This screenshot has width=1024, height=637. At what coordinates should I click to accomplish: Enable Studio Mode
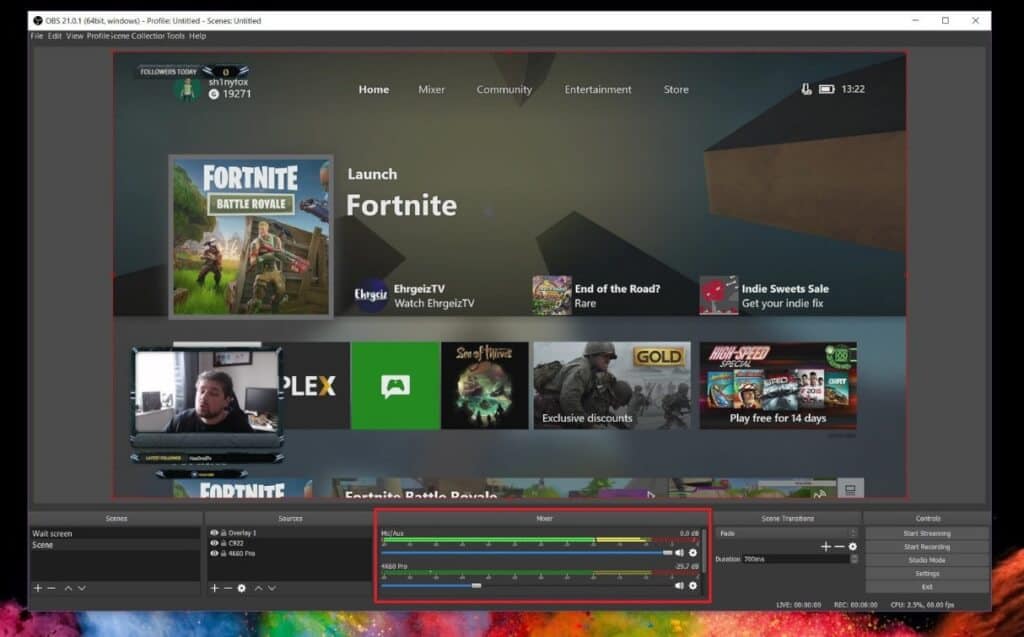coord(927,560)
